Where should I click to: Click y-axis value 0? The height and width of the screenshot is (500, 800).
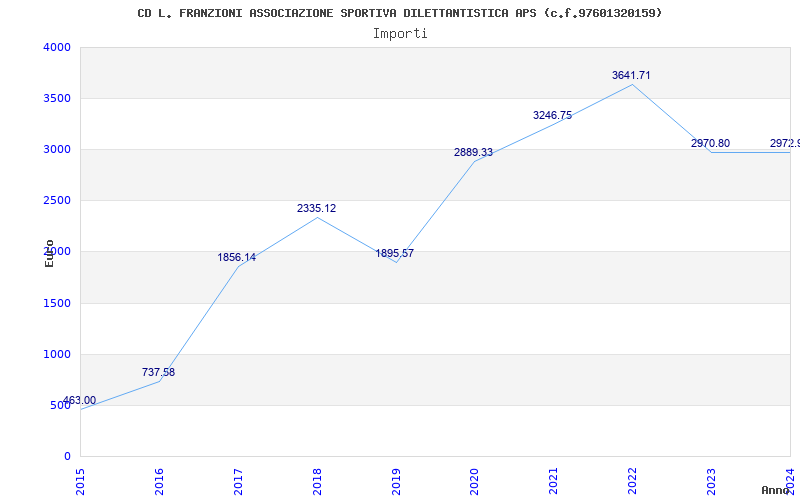pos(67,457)
